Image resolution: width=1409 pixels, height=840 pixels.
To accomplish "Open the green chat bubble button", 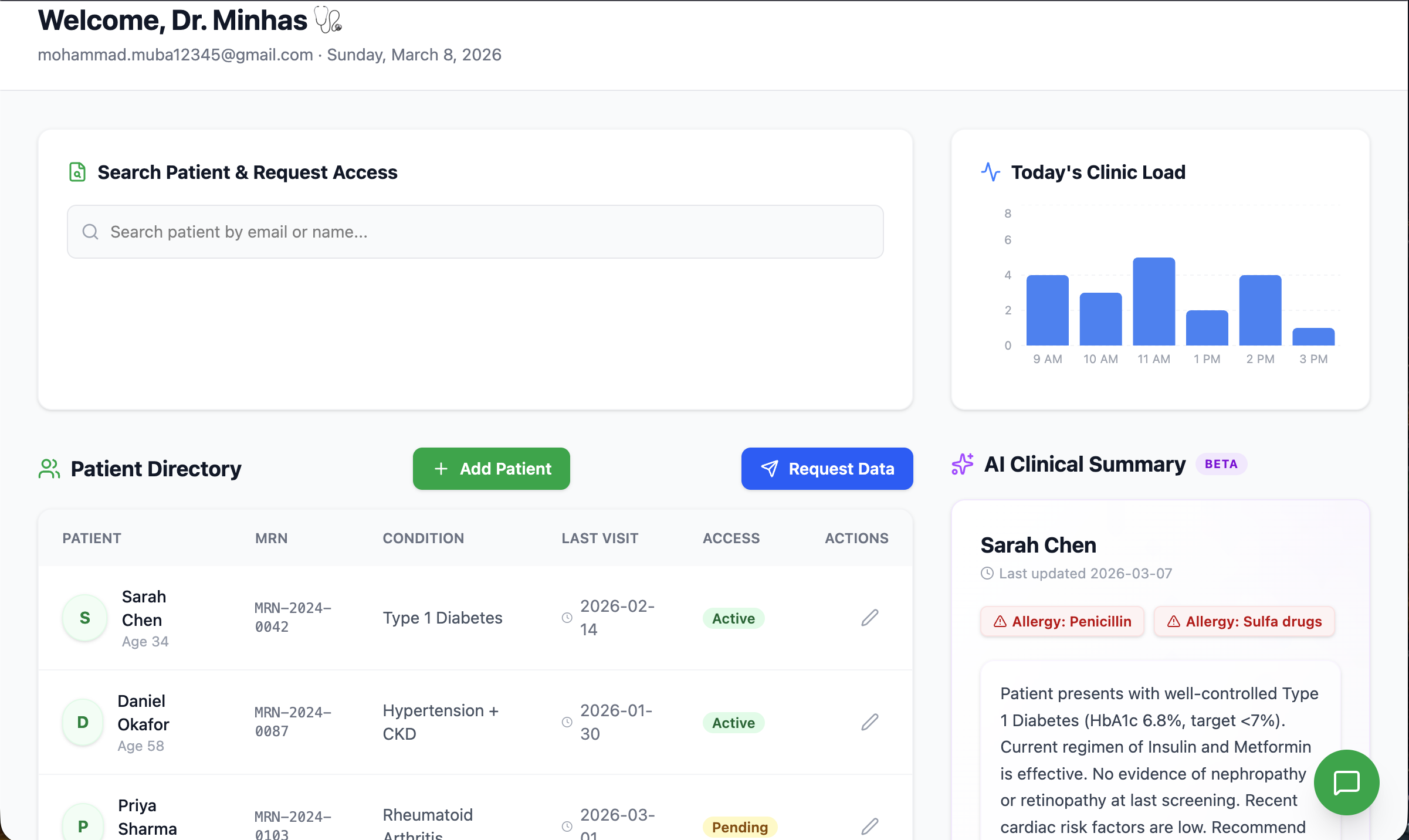I will point(1346,782).
